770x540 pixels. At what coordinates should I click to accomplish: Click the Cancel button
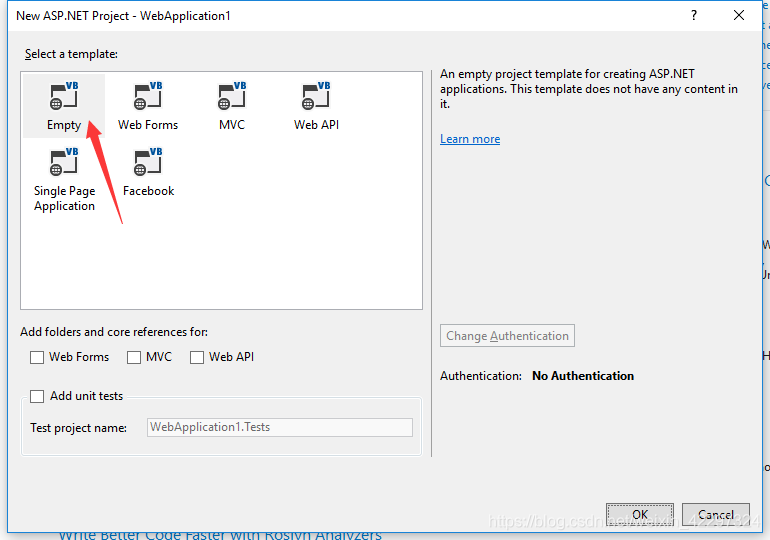(x=716, y=514)
